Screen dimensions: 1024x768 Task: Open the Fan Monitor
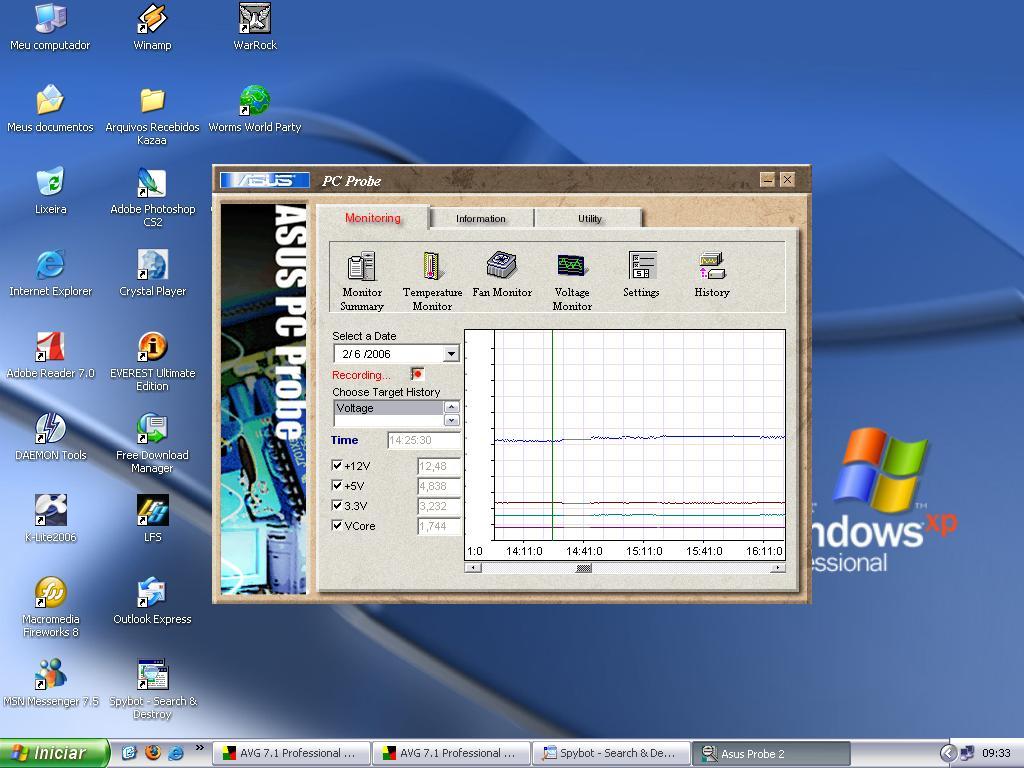click(x=502, y=275)
